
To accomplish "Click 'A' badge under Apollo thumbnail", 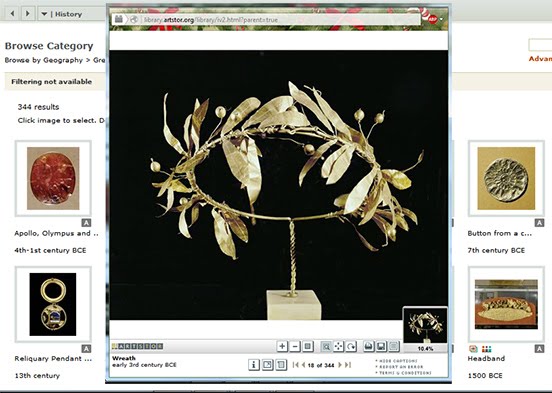I will [x=86, y=223].
